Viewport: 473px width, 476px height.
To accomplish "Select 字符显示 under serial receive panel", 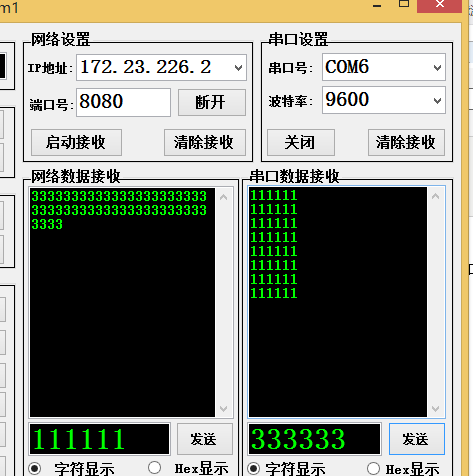I will pos(254,468).
